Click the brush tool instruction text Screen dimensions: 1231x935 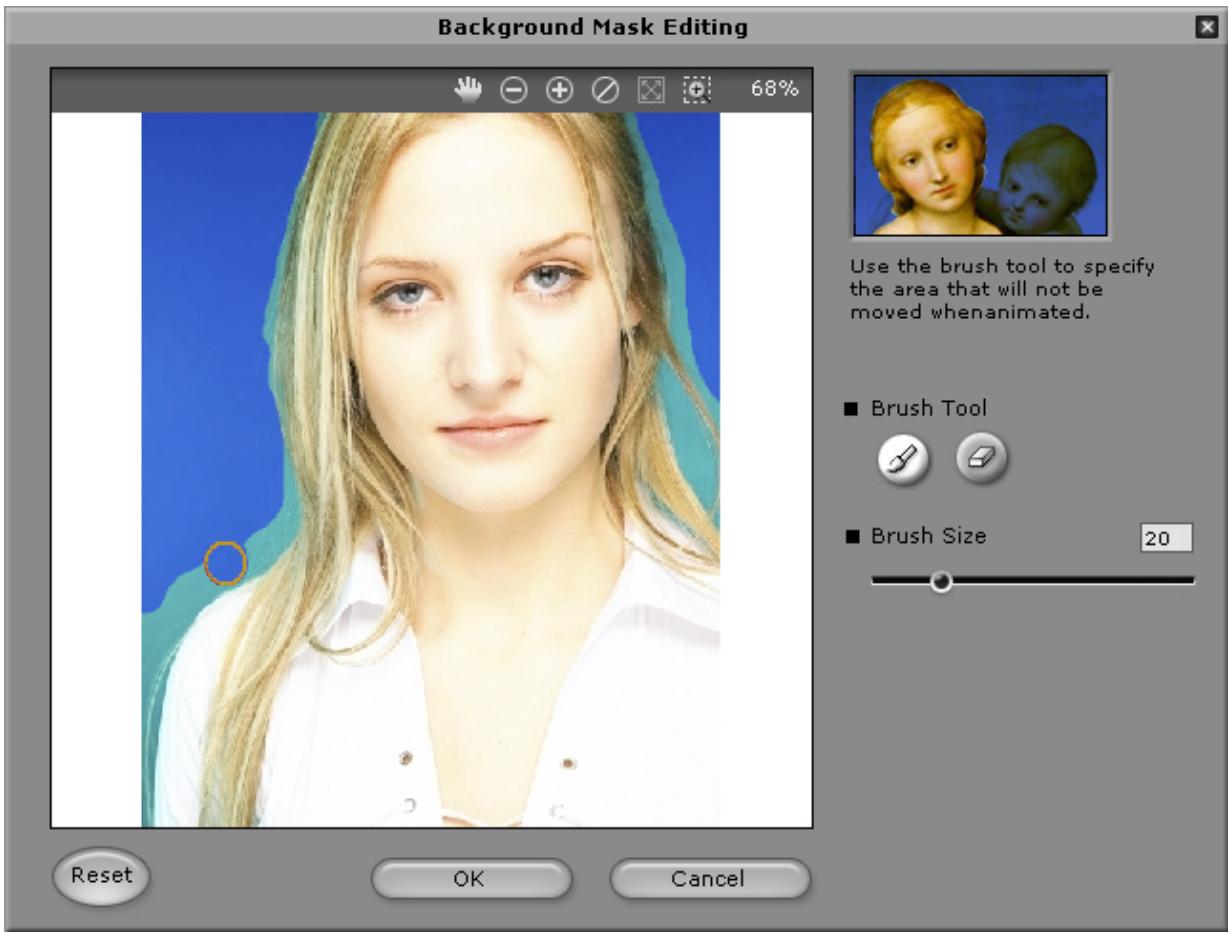click(1002, 290)
